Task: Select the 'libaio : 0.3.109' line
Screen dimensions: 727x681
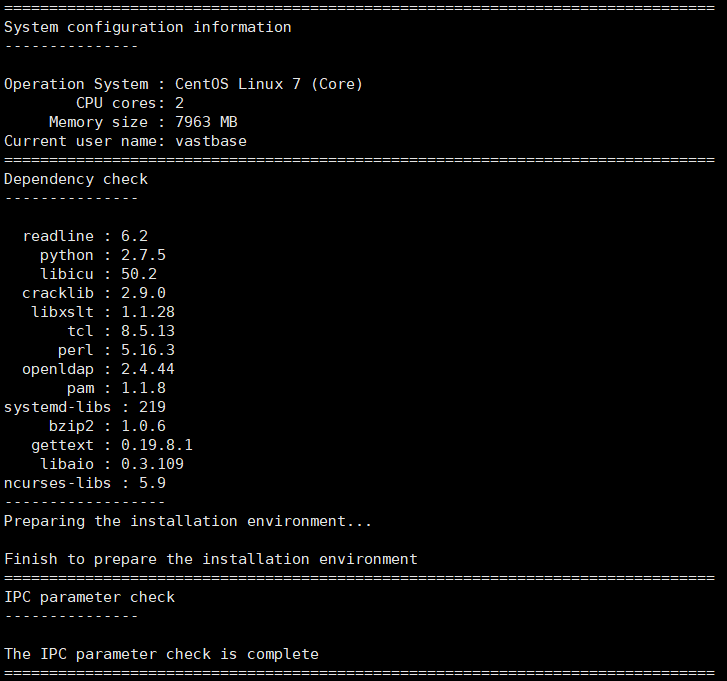Action: 112,464
